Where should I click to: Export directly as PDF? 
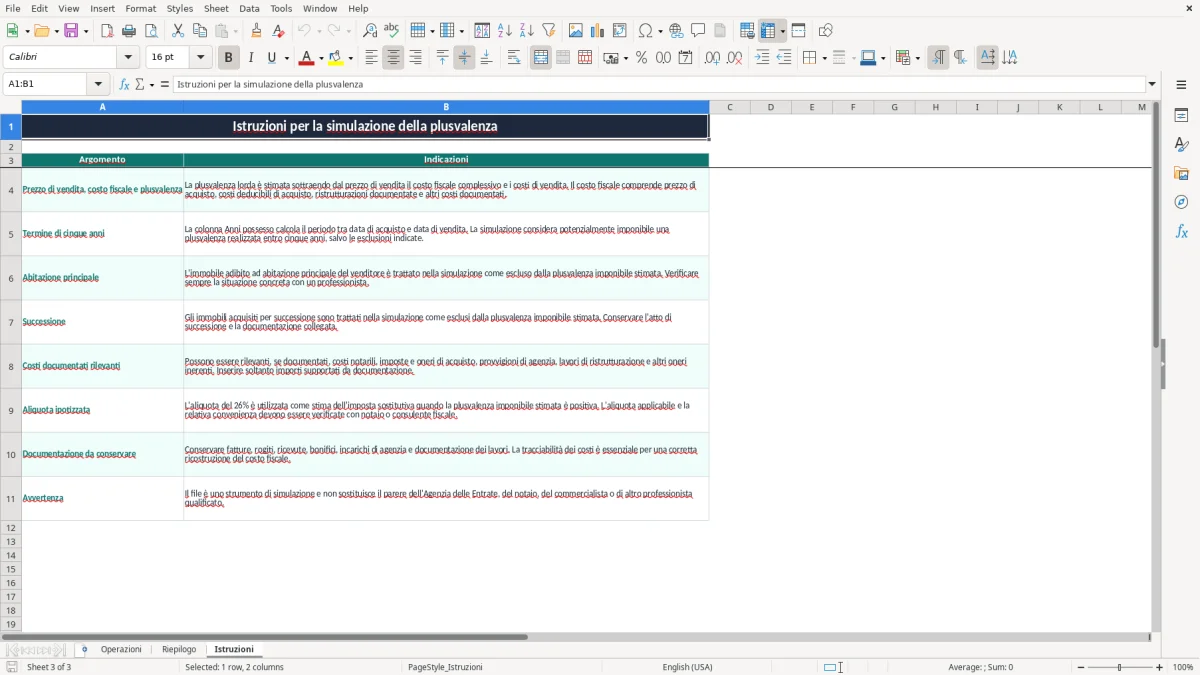107,31
